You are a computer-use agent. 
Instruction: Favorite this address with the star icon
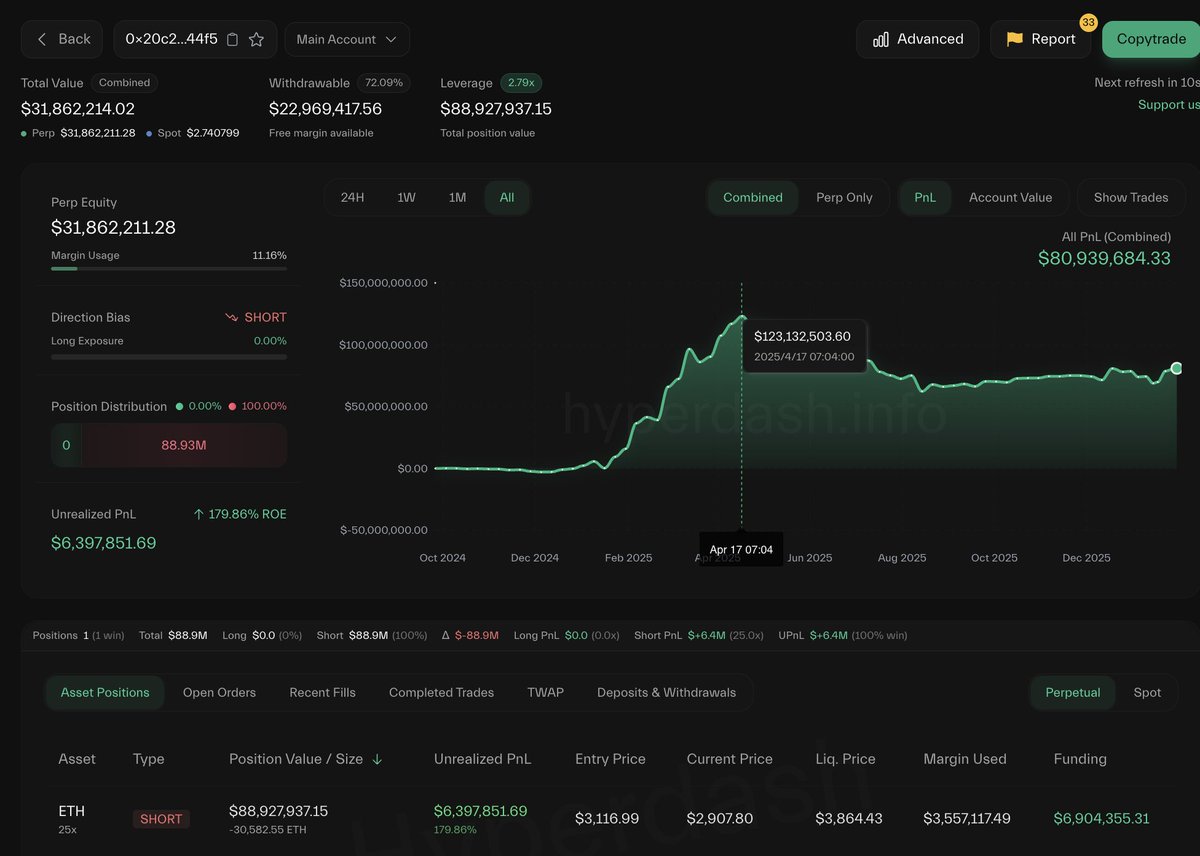(x=256, y=39)
